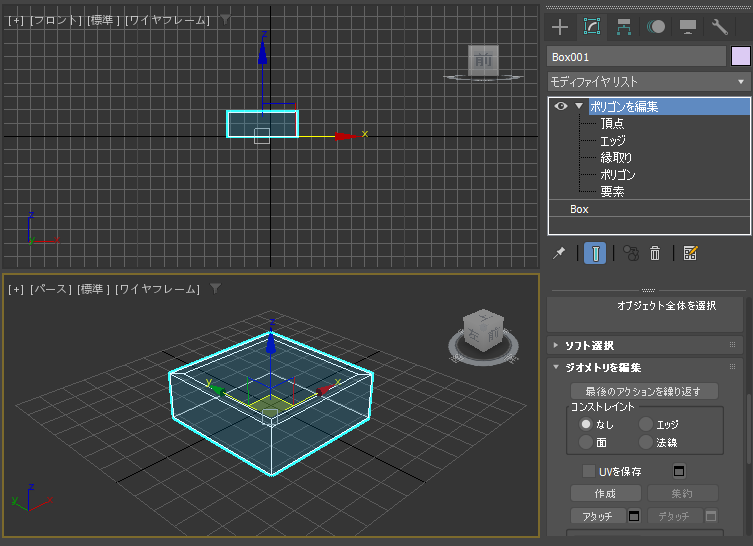753x546 pixels.
Task: Select ポリゴン sub-object level
Action: [x=618, y=175]
